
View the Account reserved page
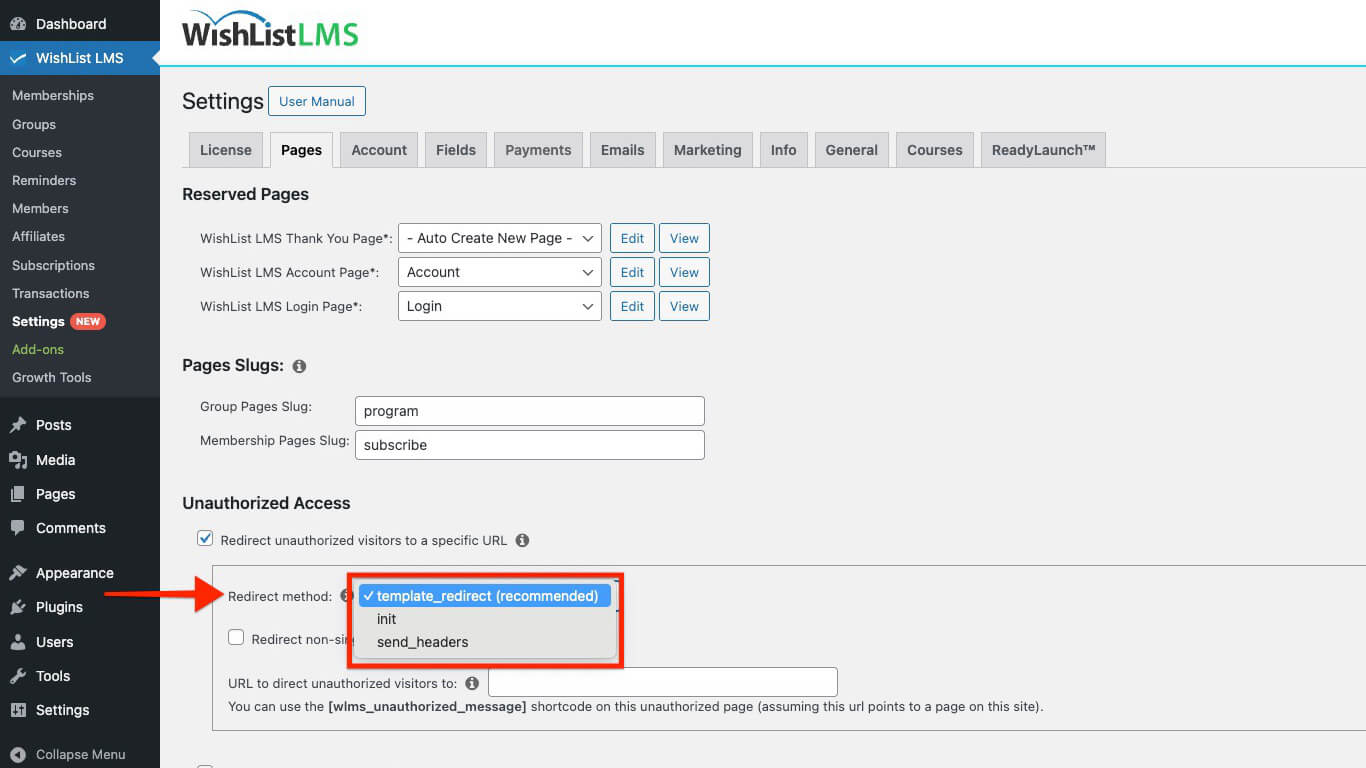pos(684,272)
